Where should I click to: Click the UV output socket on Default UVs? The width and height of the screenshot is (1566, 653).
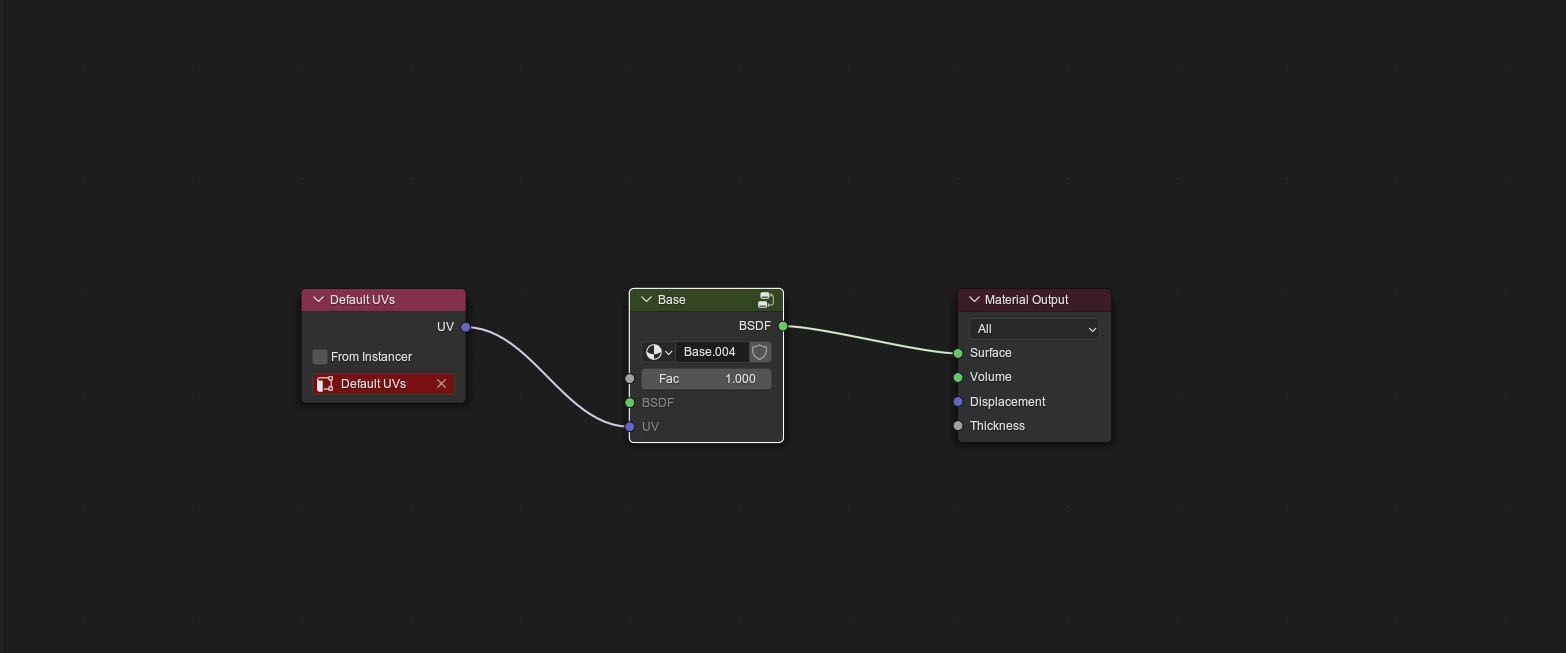[x=466, y=327]
